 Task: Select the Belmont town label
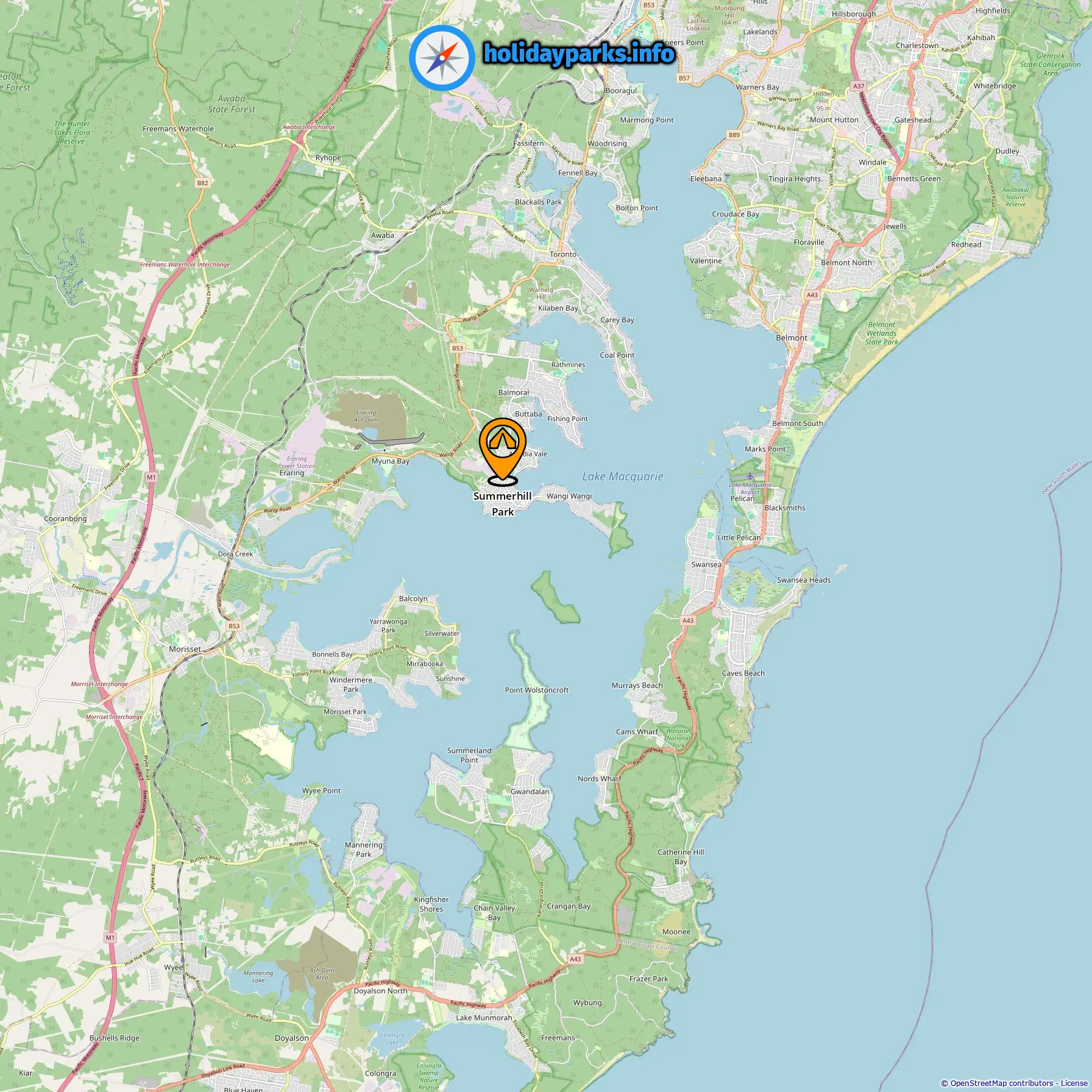tap(791, 338)
